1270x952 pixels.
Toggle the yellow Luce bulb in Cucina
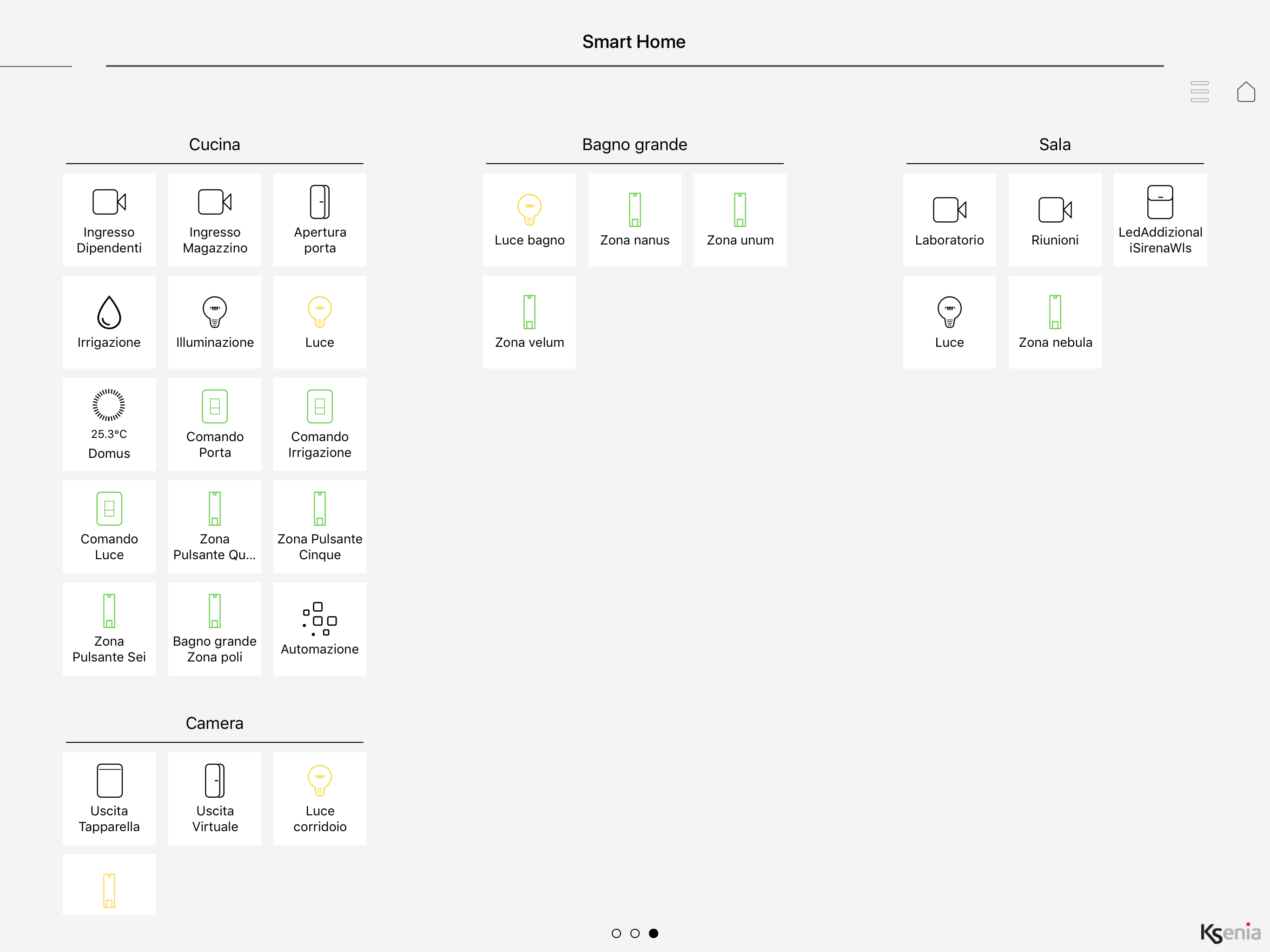pyautogui.click(x=320, y=322)
